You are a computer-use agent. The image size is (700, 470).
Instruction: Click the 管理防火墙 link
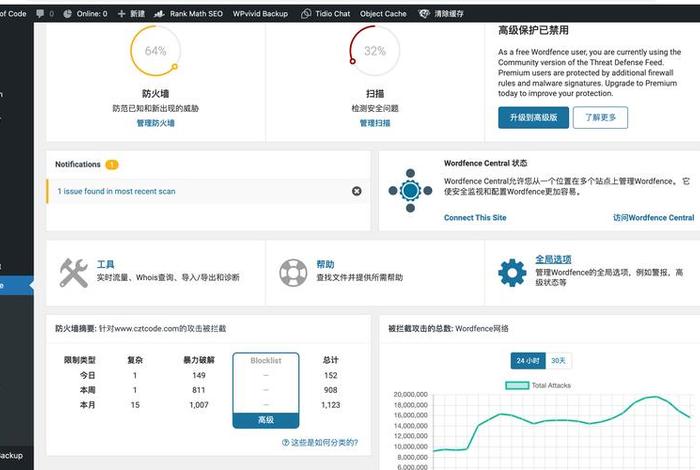pos(155,123)
